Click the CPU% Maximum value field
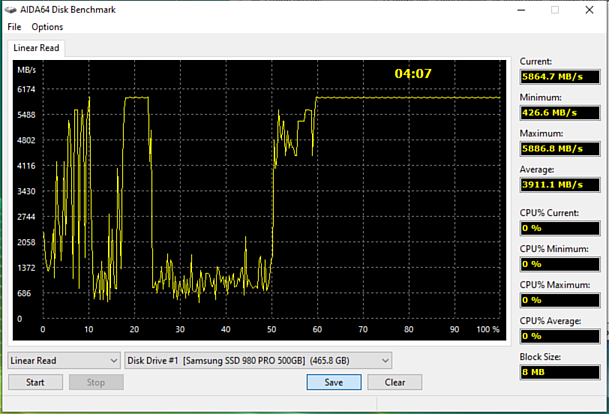609x414 pixels. 560,300
